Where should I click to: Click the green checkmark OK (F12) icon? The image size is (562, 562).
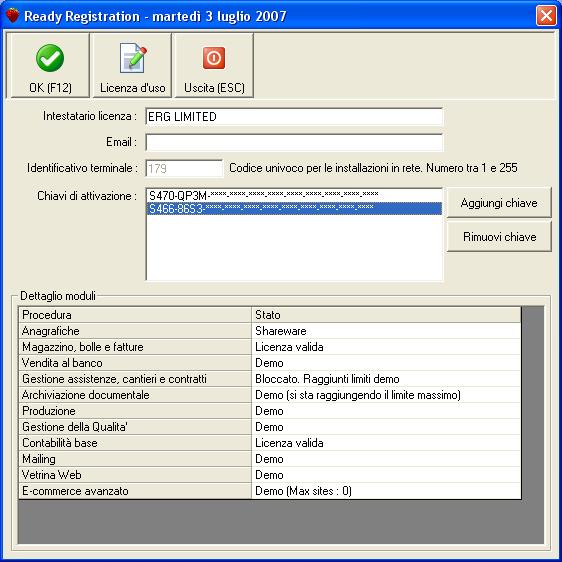click(50, 58)
